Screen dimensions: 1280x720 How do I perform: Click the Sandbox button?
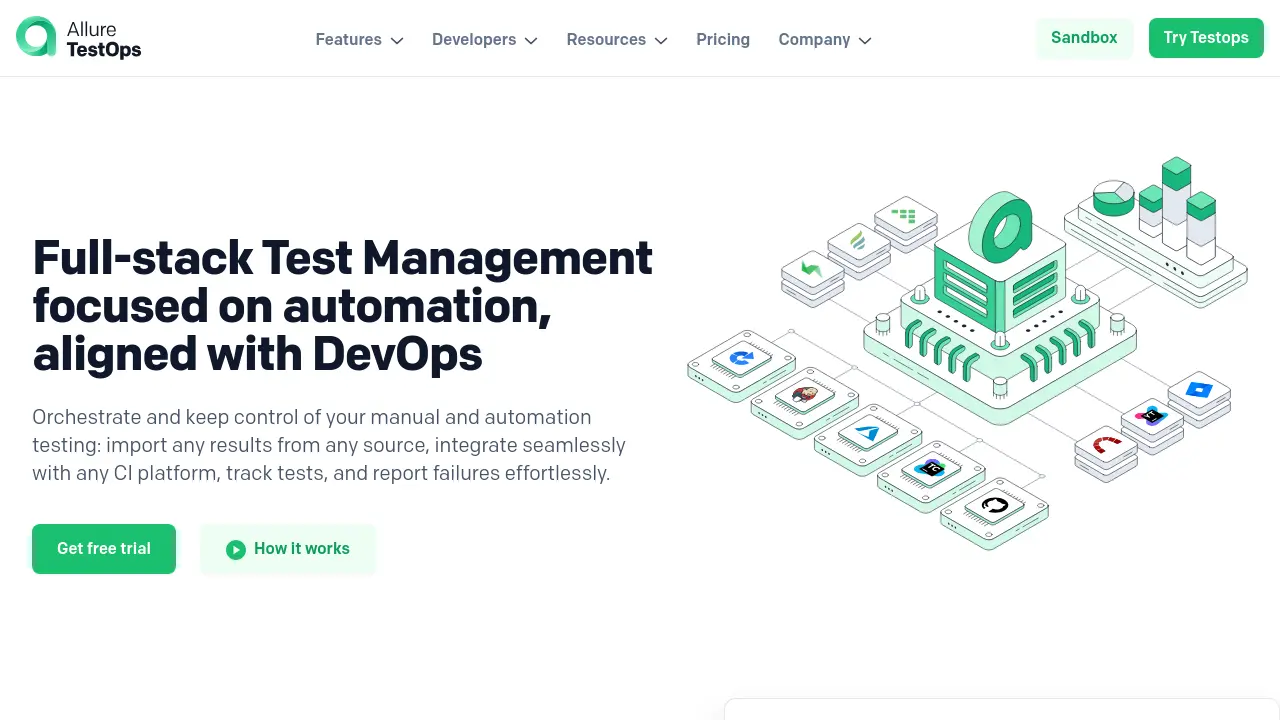1084,38
